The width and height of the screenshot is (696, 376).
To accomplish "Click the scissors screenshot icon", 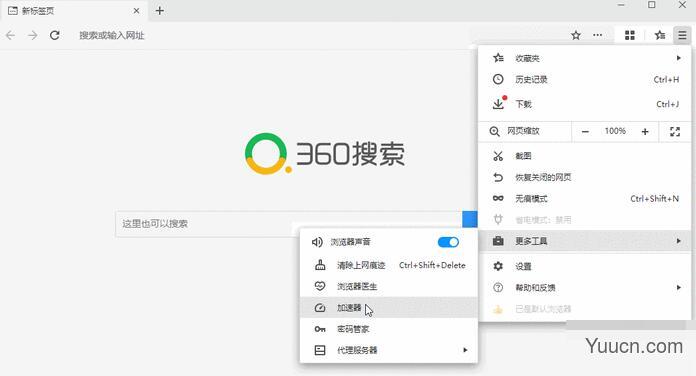I will pos(498,156).
